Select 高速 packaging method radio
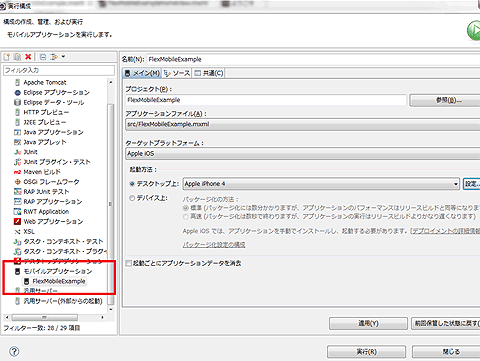Screen dimensions: 480x361 pyautogui.click(x=186, y=217)
